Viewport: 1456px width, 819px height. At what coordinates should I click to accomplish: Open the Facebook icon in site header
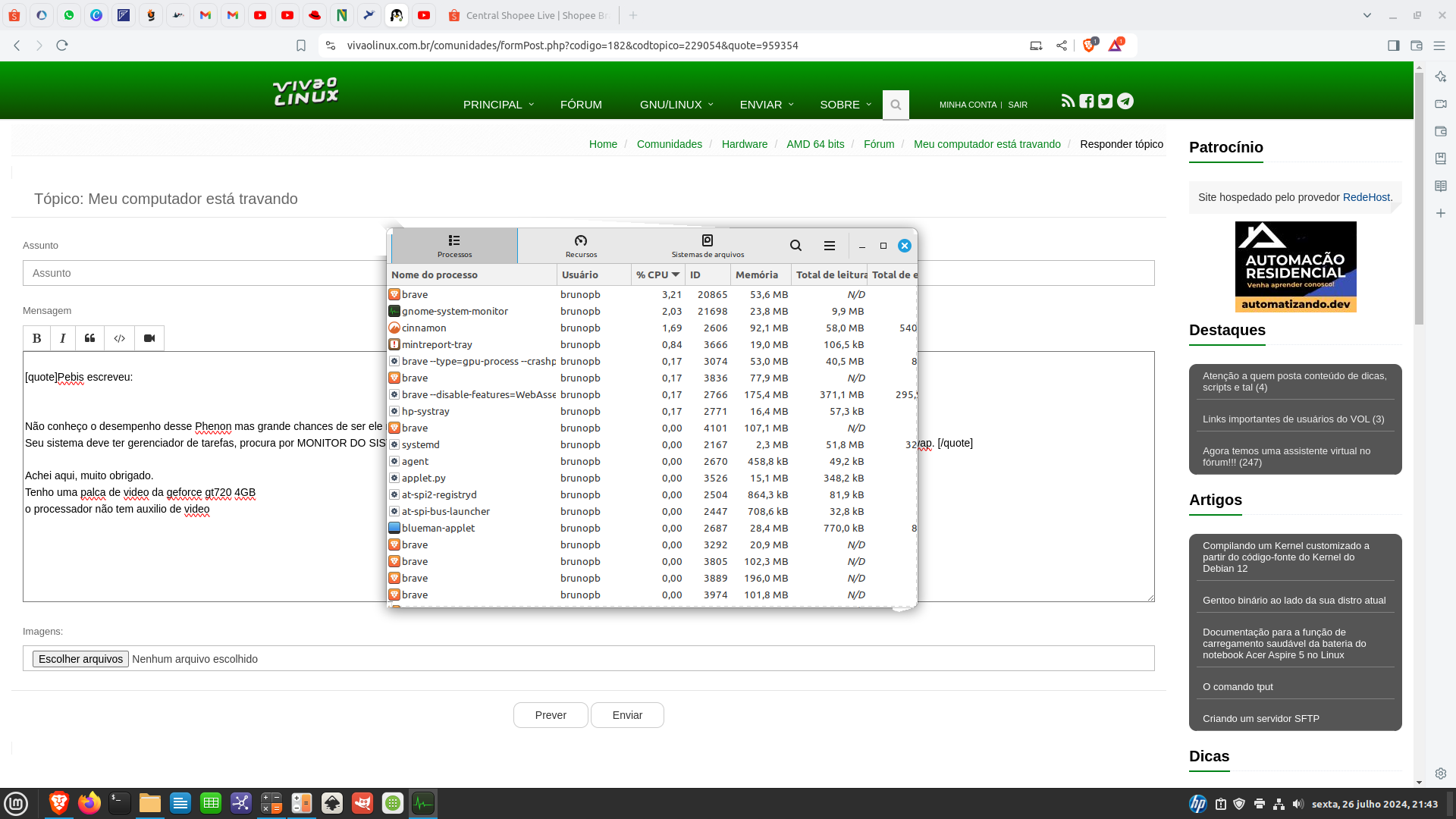pos(1087,101)
